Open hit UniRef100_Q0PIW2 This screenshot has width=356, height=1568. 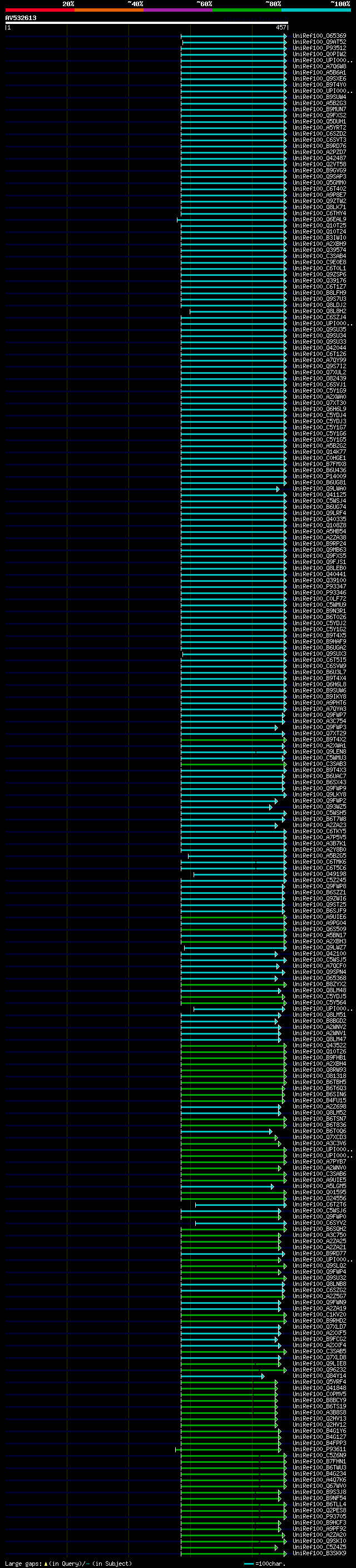pos(319,54)
